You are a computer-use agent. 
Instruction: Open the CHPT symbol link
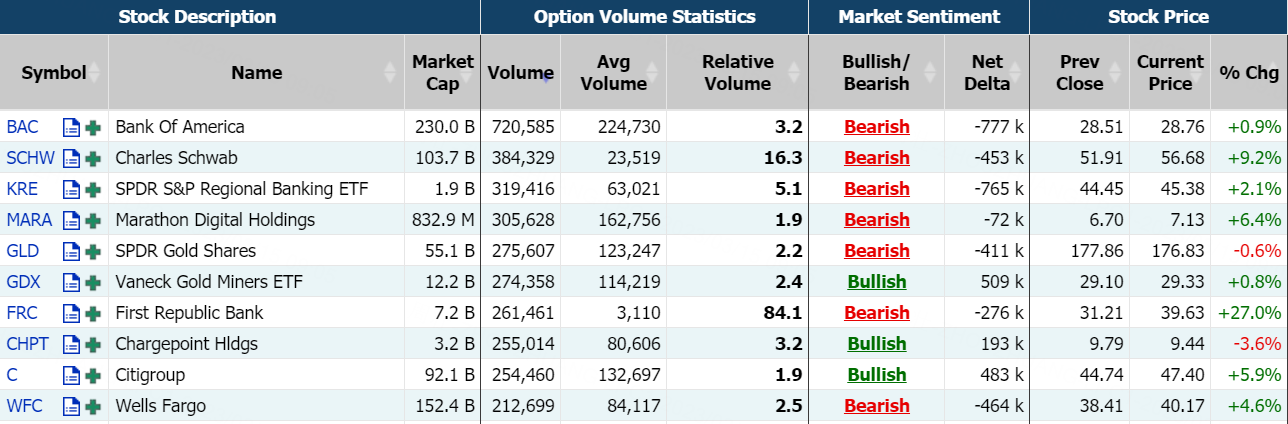coord(27,344)
